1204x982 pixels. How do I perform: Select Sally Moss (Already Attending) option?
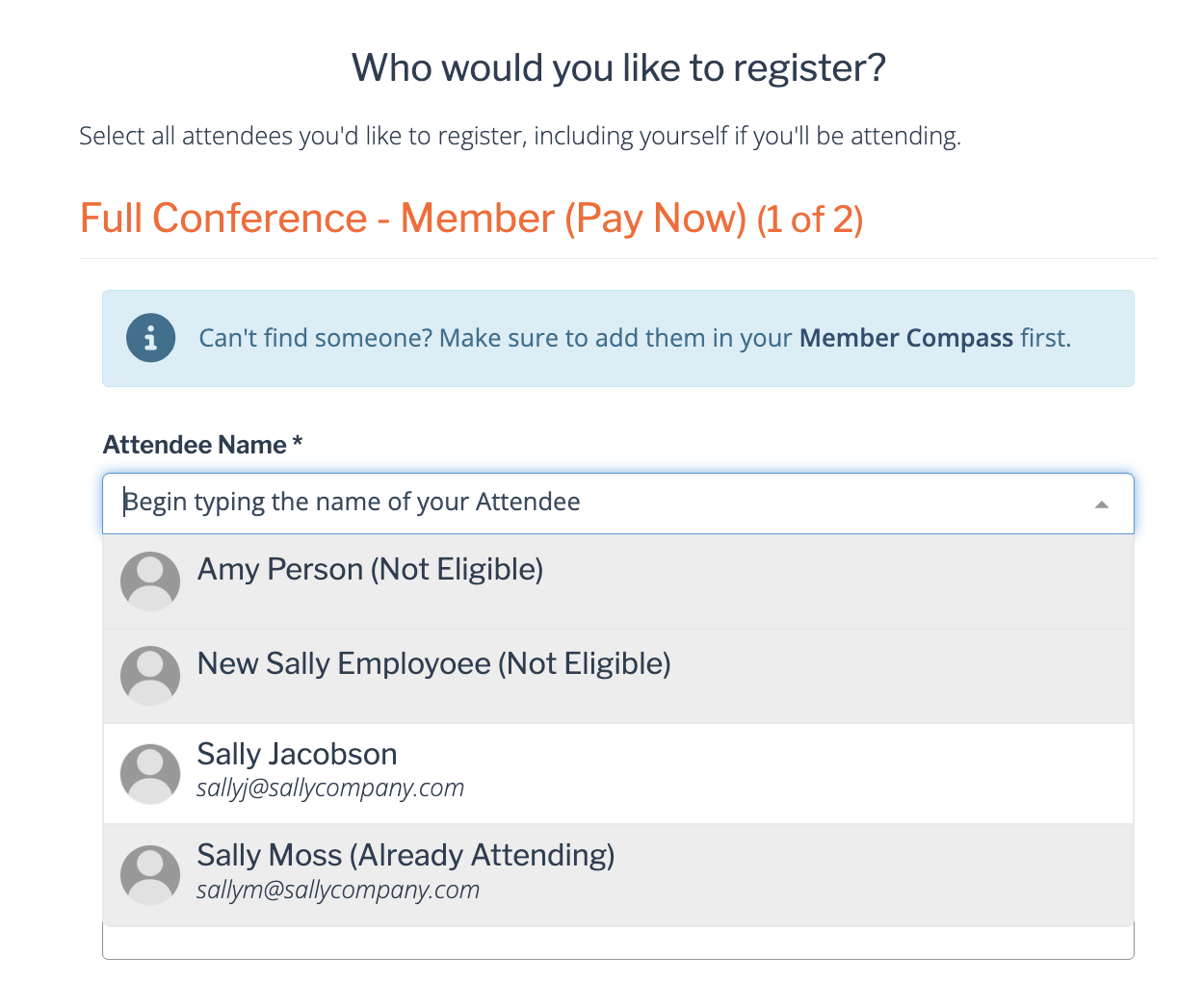(618, 875)
